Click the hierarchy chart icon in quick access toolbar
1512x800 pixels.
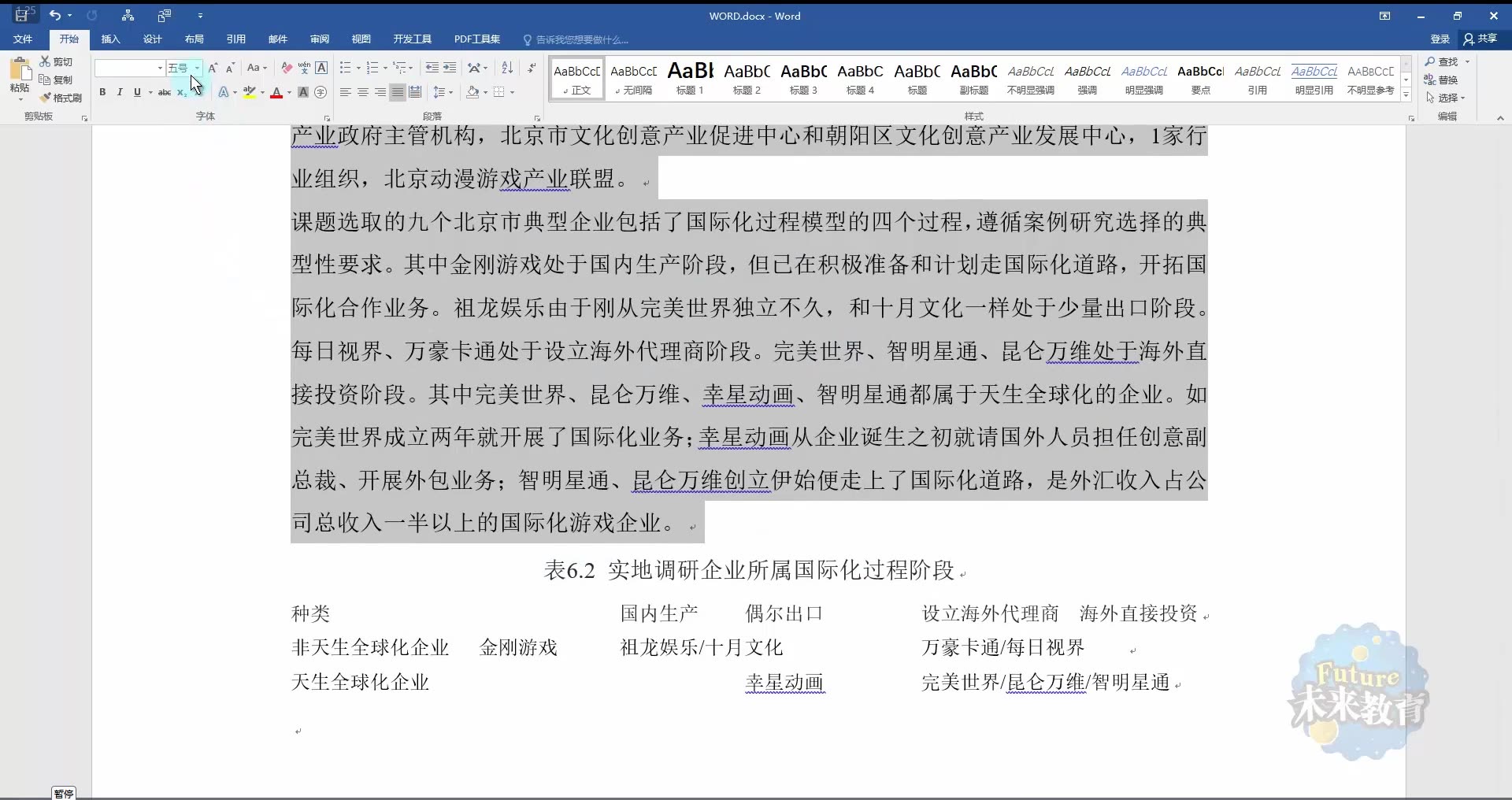128,15
